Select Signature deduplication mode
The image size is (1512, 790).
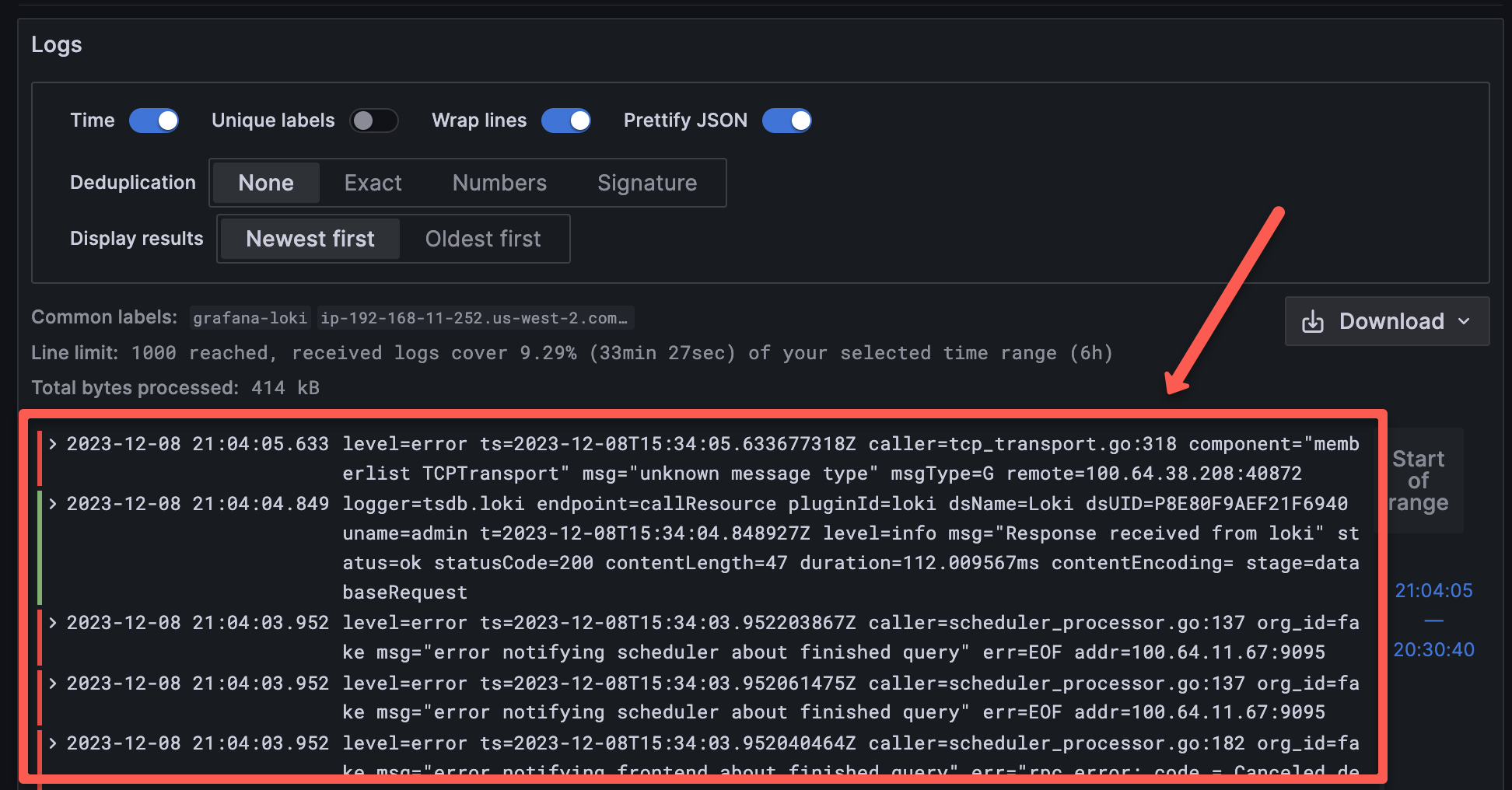pos(646,183)
